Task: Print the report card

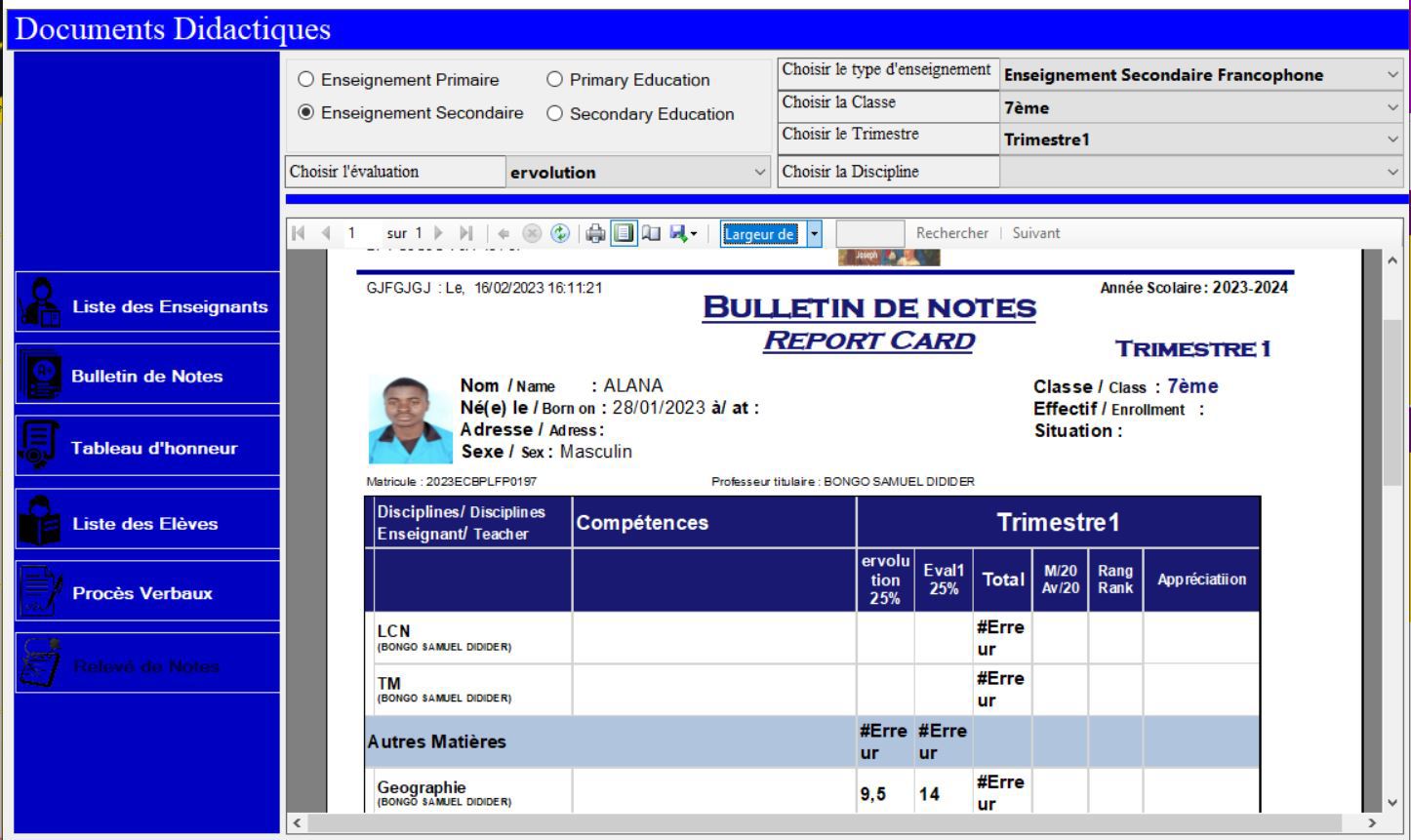Action: [596, 233]
